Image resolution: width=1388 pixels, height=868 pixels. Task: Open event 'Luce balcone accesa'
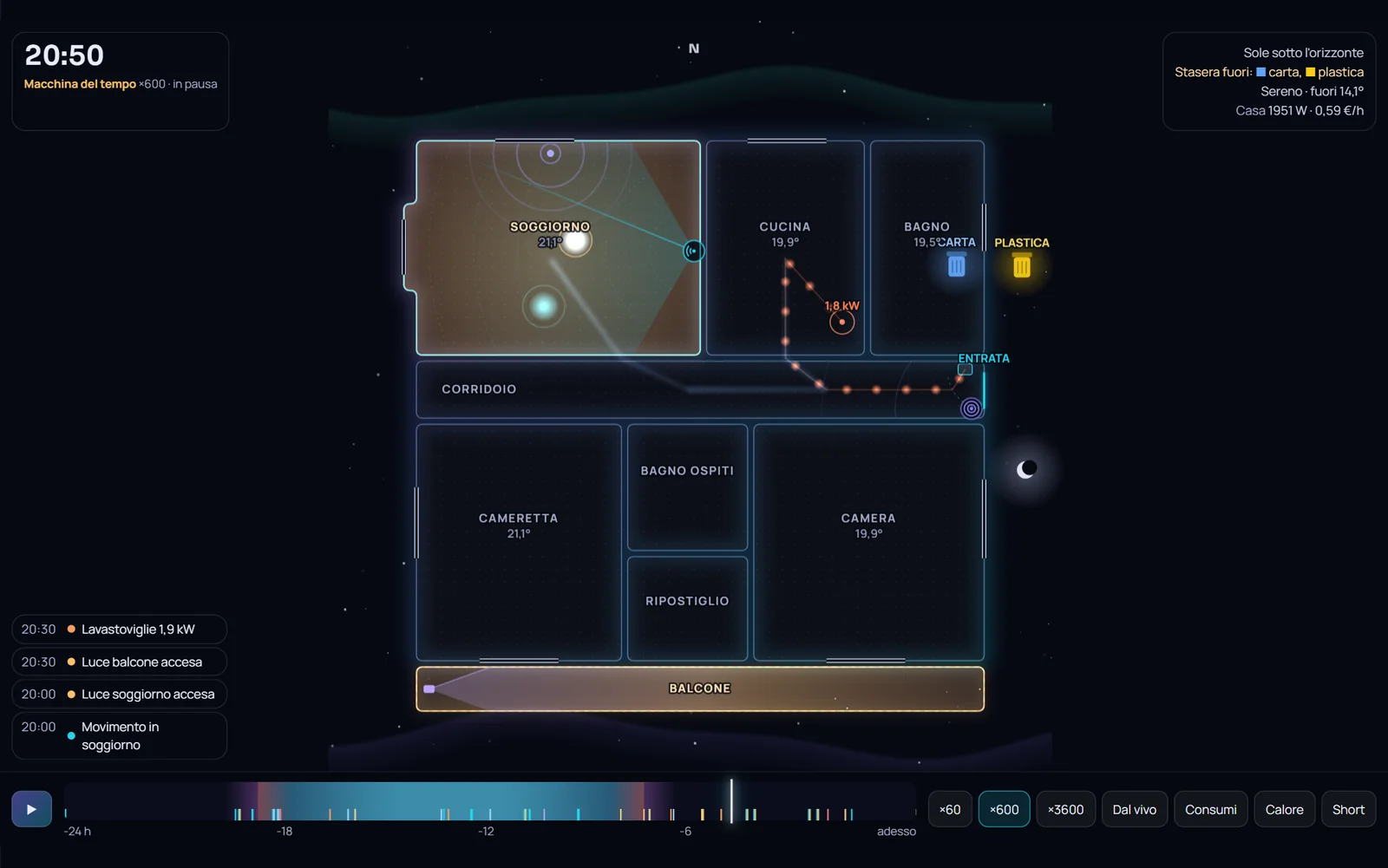coord(120,662)
